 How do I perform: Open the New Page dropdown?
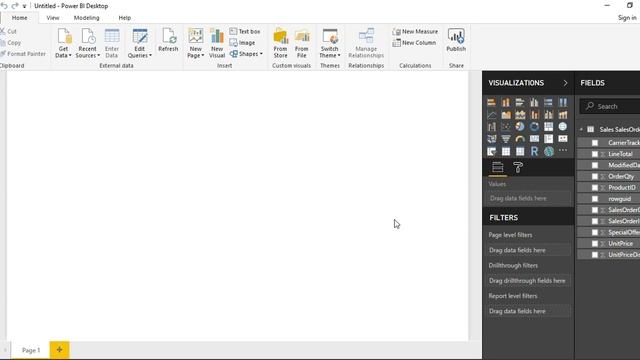[x=196, y=43]
